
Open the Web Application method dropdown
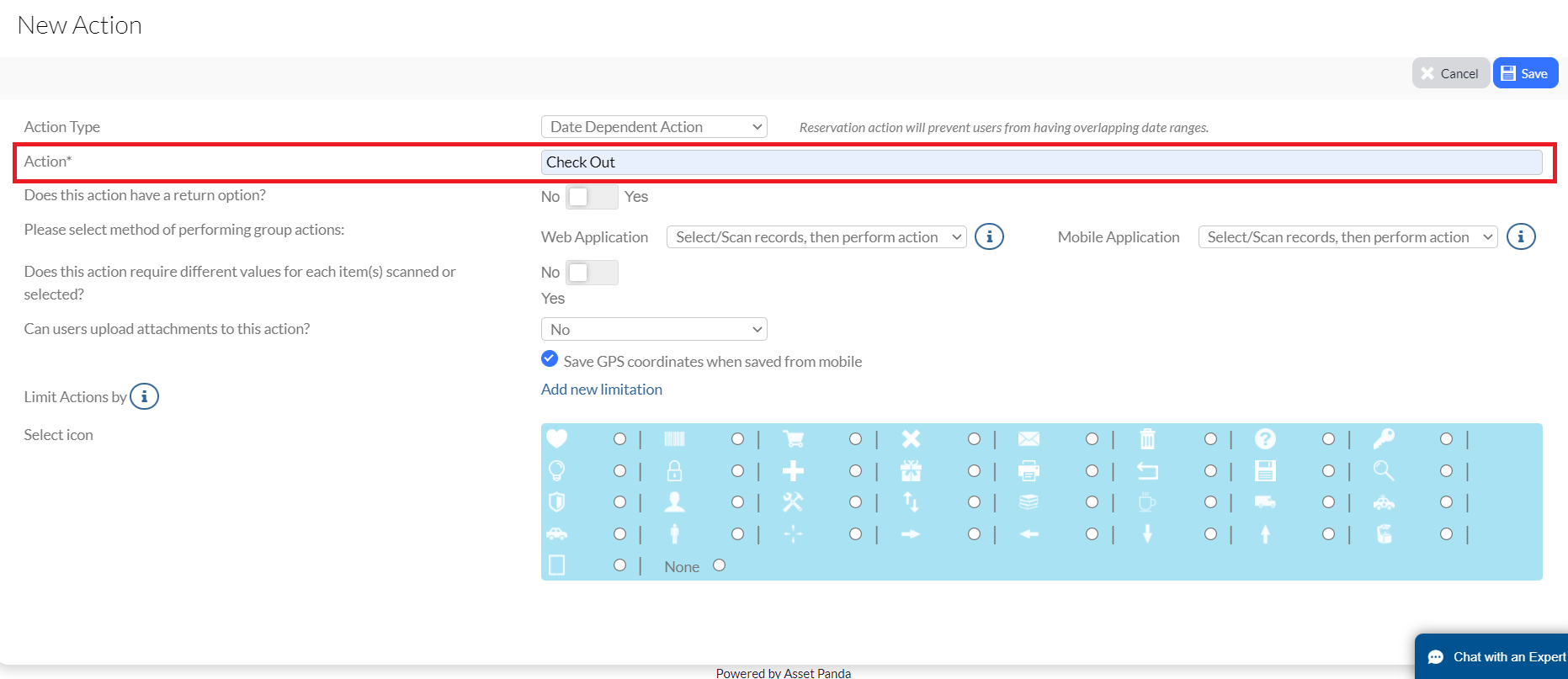point(816,237)
